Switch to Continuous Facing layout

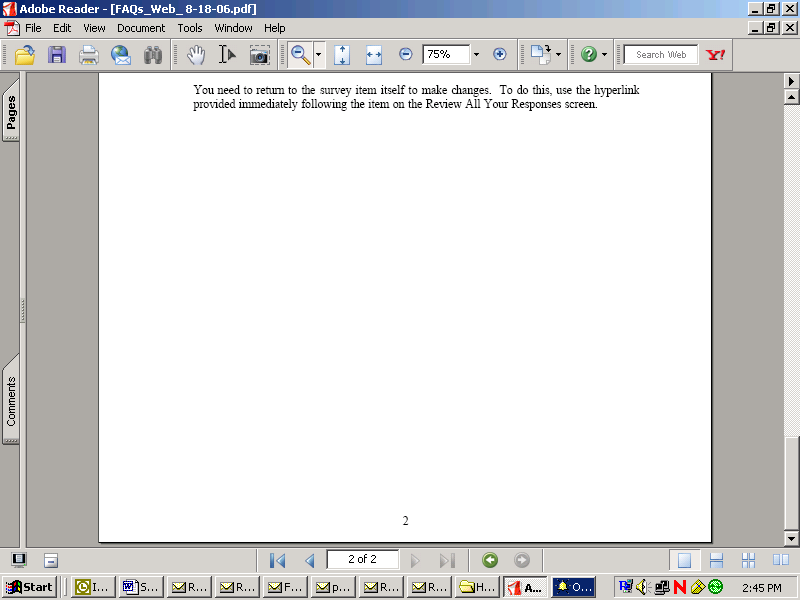pyautogui.click(x=748, y=560)
